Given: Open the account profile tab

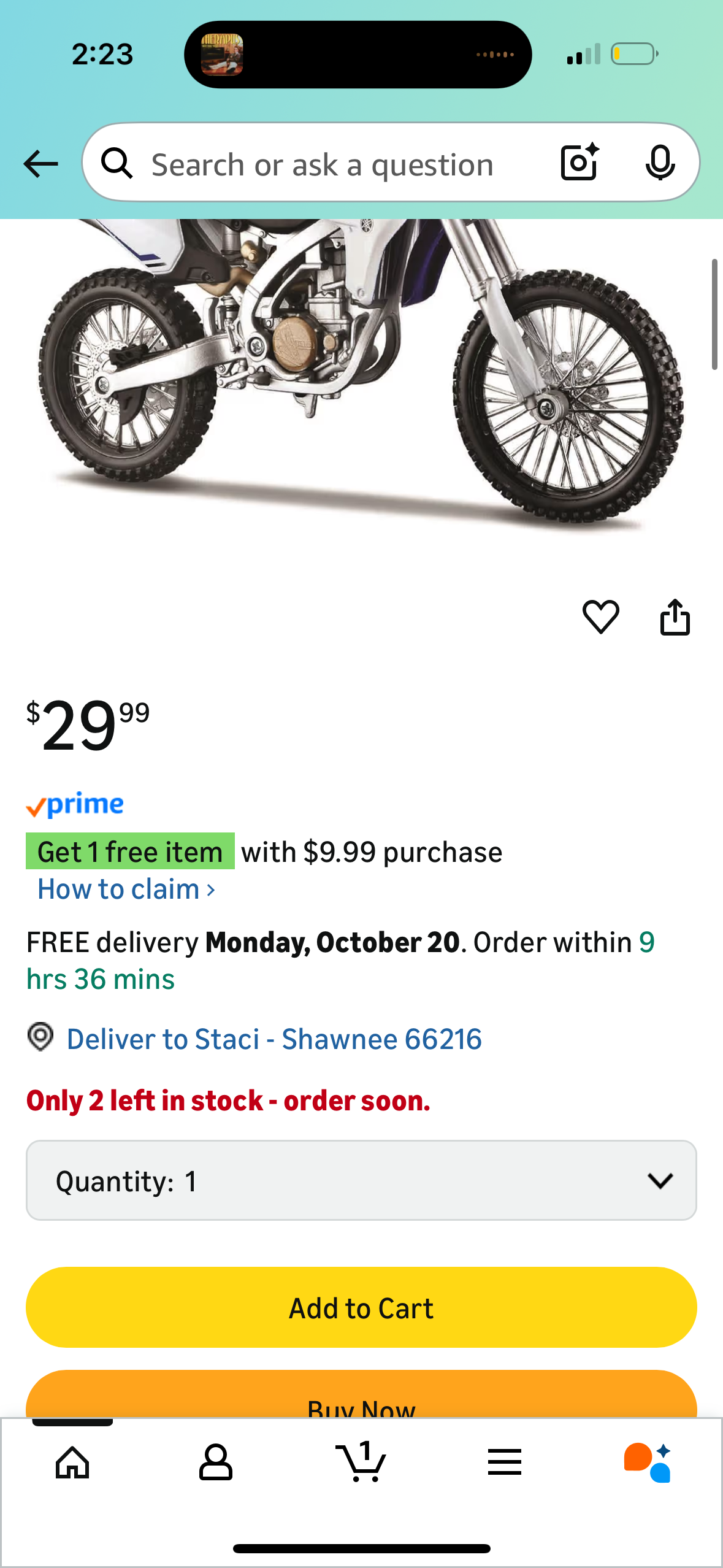Looking at the screenshot, I should point(216,1462).
